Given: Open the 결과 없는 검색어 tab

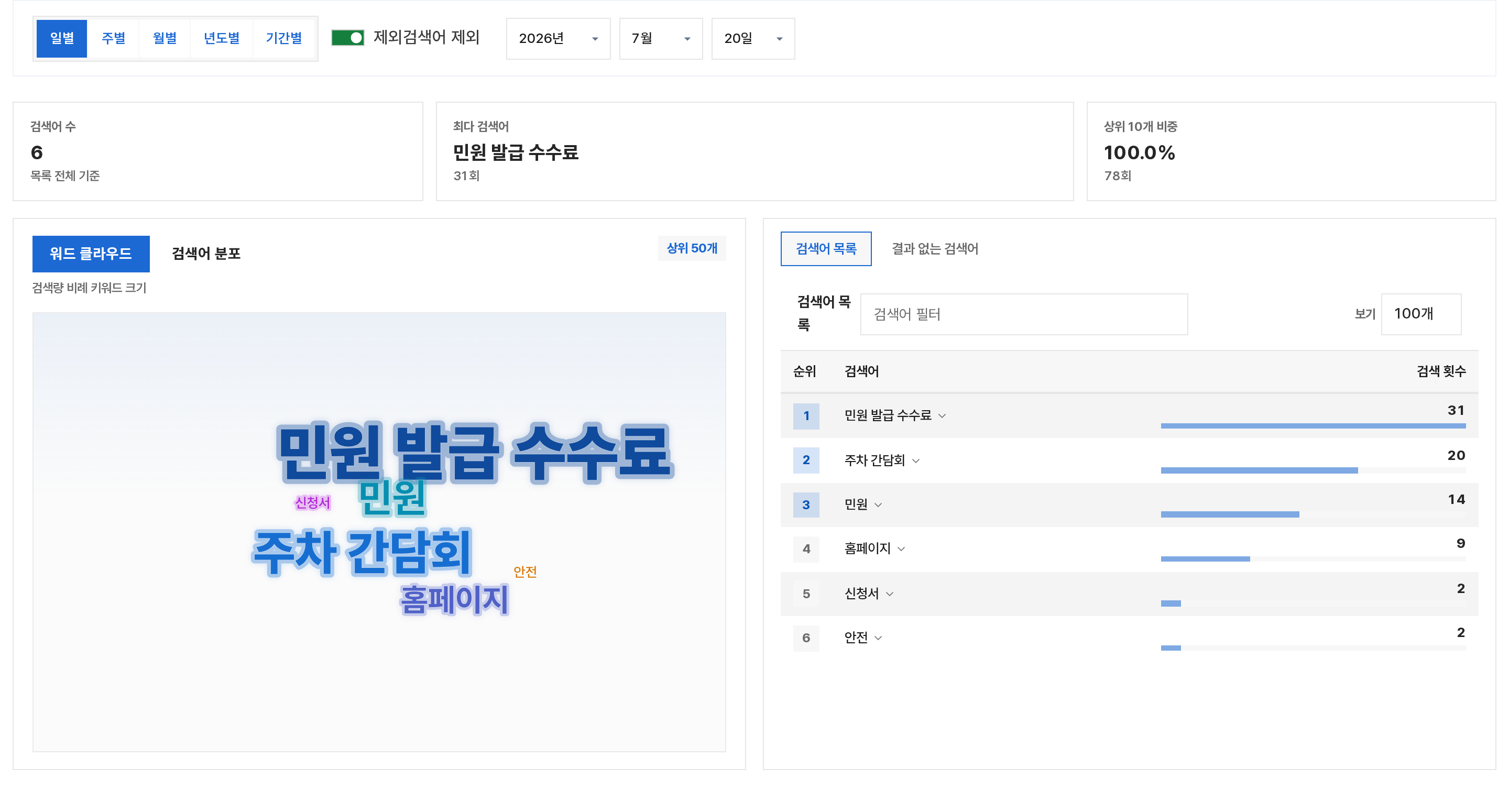Looking at the screenshot, I should click(x=935, y=248).
